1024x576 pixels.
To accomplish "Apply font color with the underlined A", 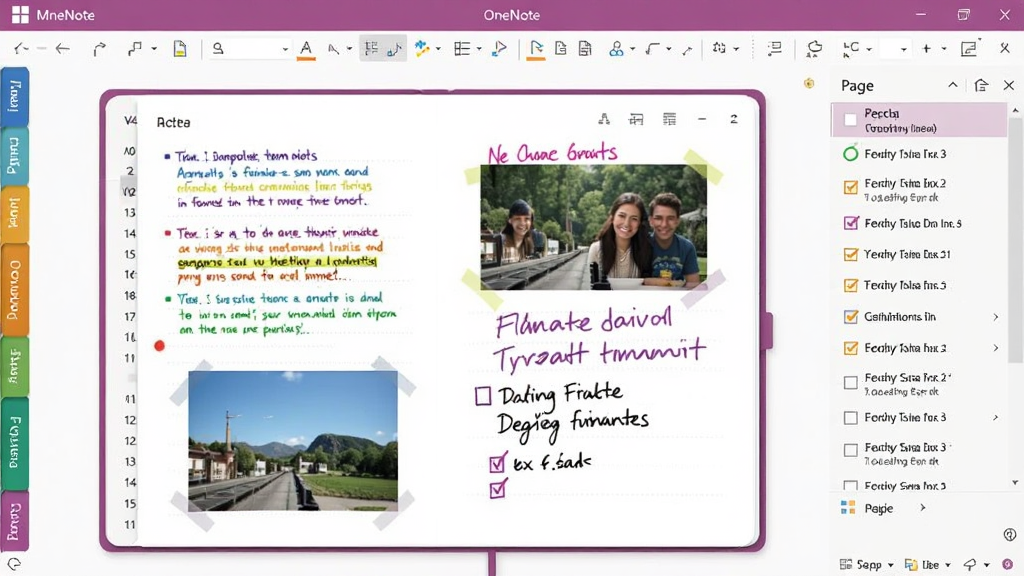I will coord(306,49).
